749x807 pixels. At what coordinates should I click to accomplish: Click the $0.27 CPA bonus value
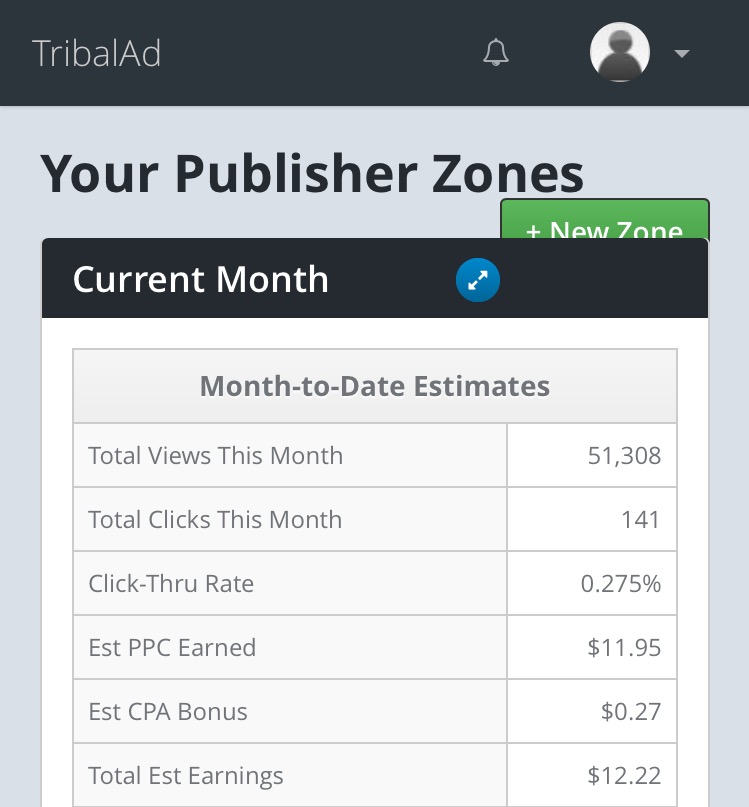point(631,712)
